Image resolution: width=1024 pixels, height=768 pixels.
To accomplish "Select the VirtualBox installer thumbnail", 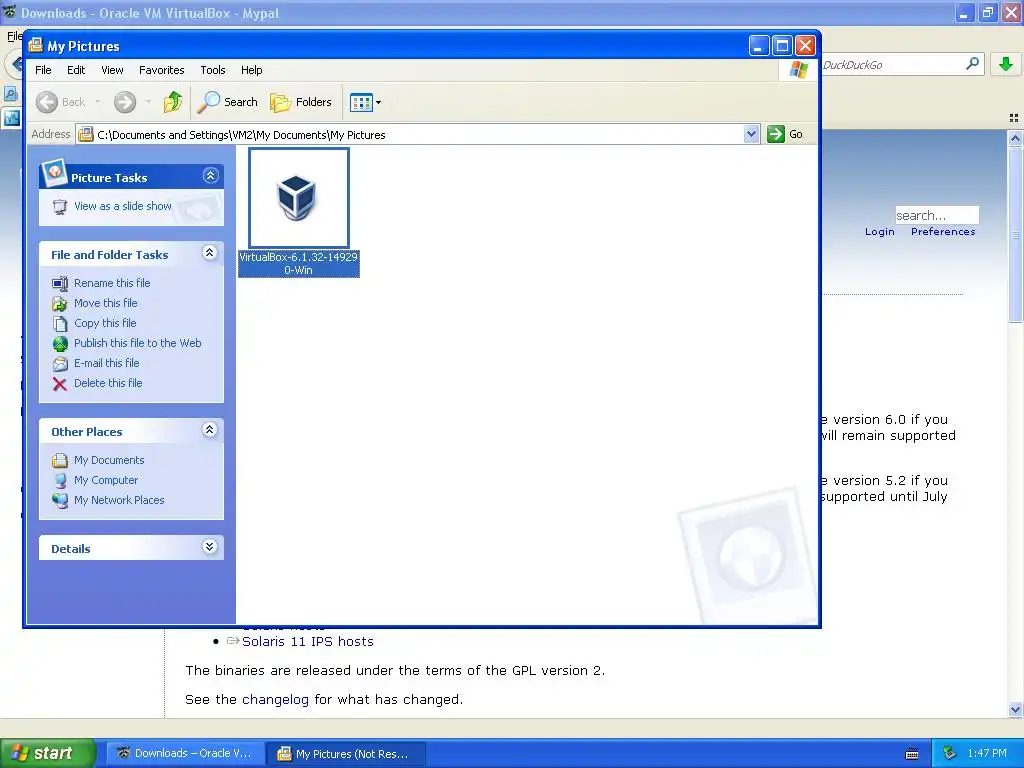I will tap(298, 198).
